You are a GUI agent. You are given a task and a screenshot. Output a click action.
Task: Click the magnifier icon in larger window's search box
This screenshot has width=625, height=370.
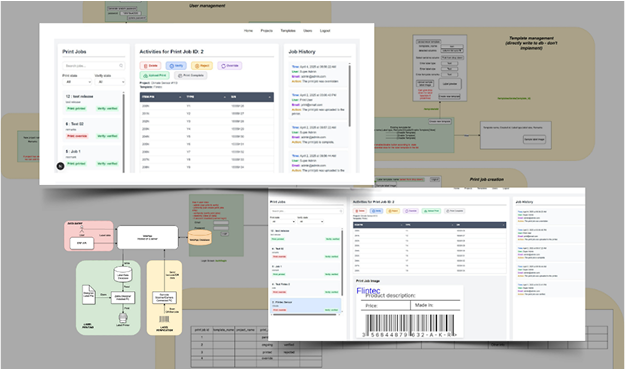[121, 66]
